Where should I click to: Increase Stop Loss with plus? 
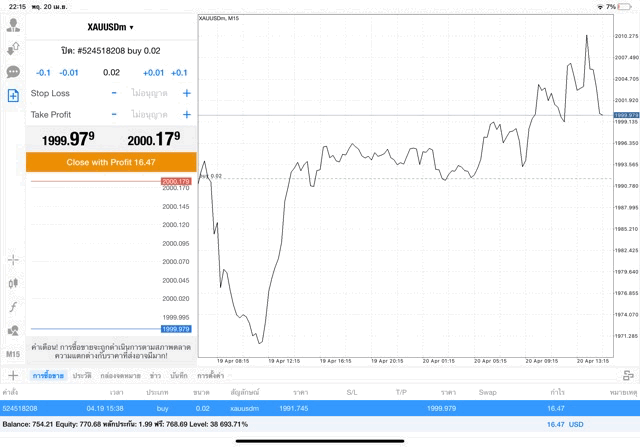pyautogui.click(x=187, y=93)
